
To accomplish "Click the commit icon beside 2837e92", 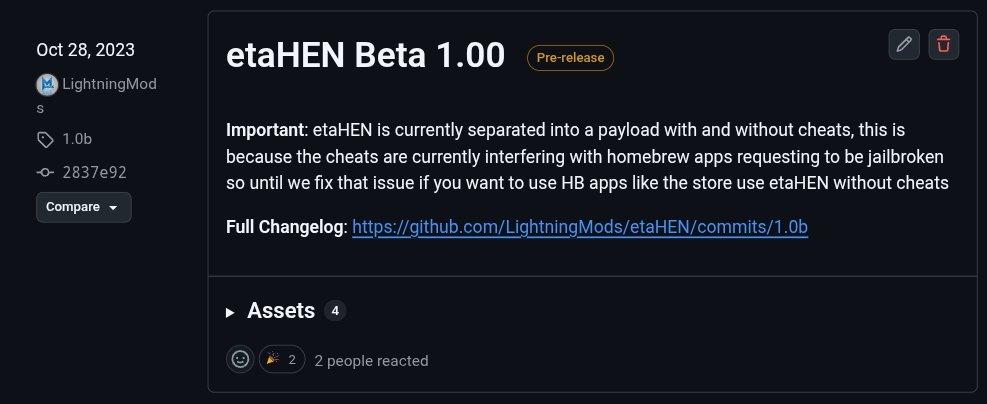I will point(45,172).
